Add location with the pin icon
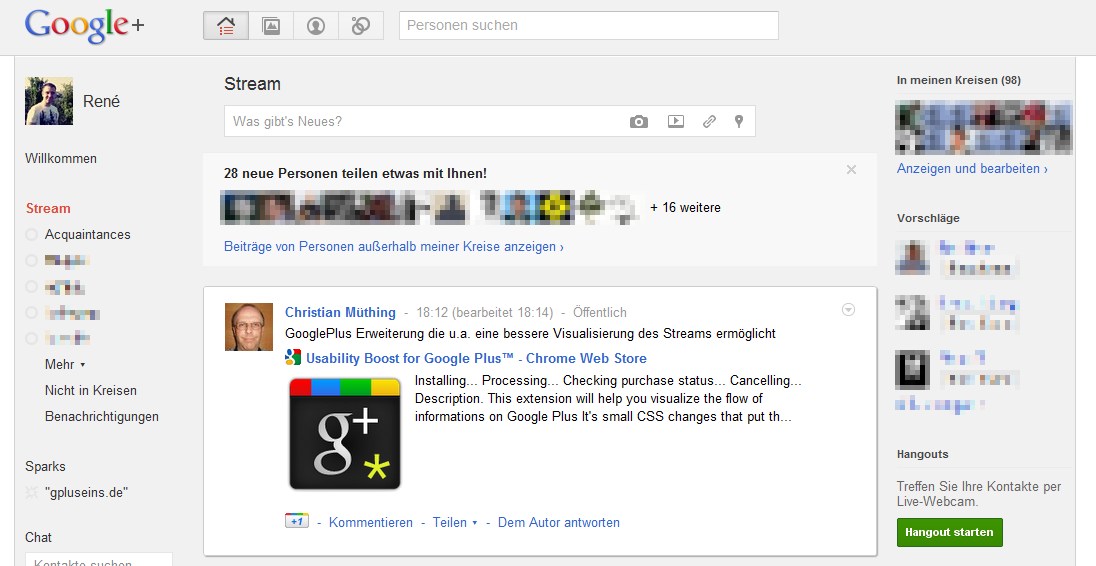The width and height of the screenshot is (1096, 566). click(739, 122)
